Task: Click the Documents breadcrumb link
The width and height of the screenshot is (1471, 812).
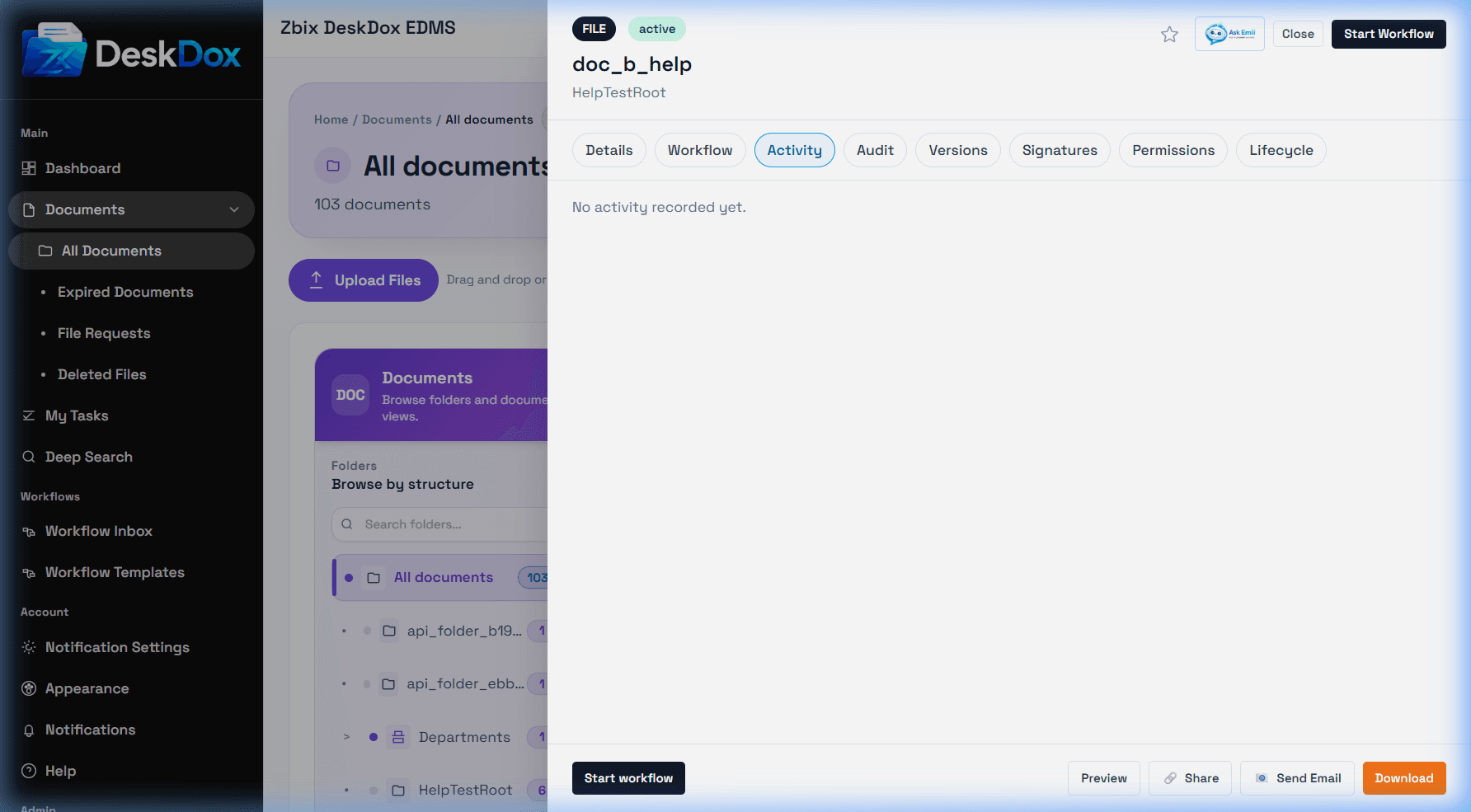Action: (x=397, y=120)
